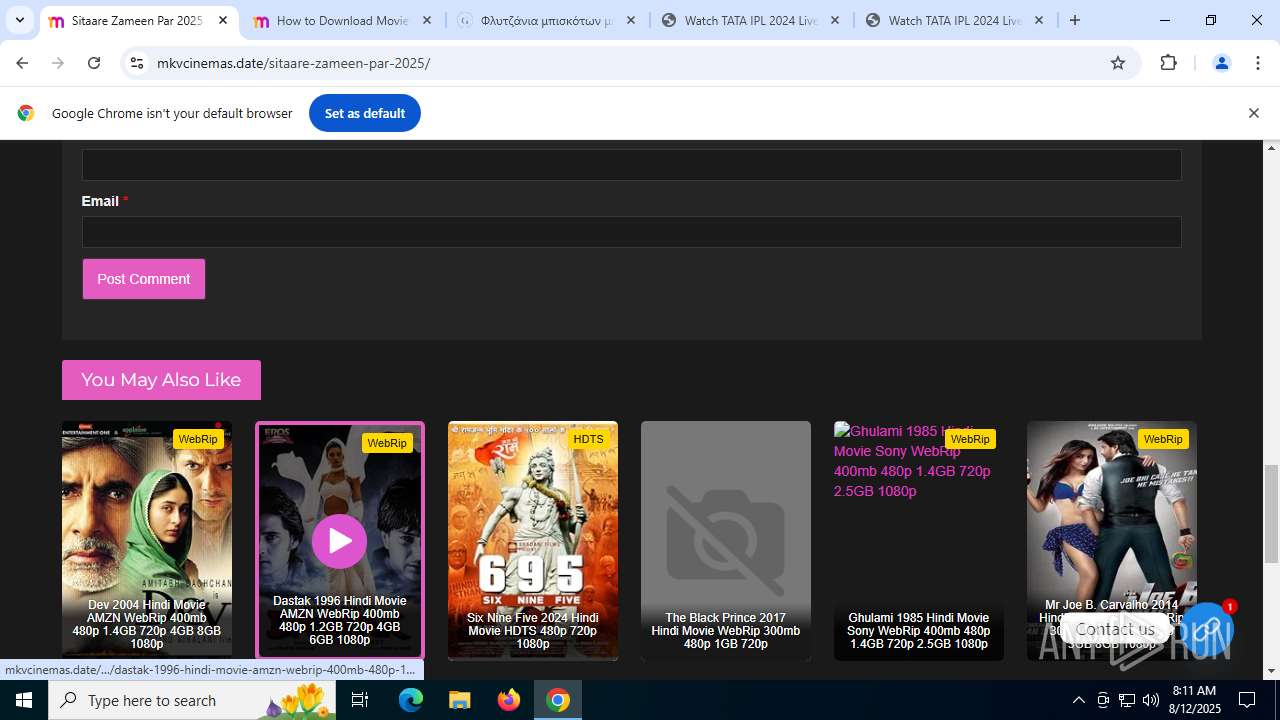Open site information icon in address bar

pyautogui.click(x=138, y=63)
